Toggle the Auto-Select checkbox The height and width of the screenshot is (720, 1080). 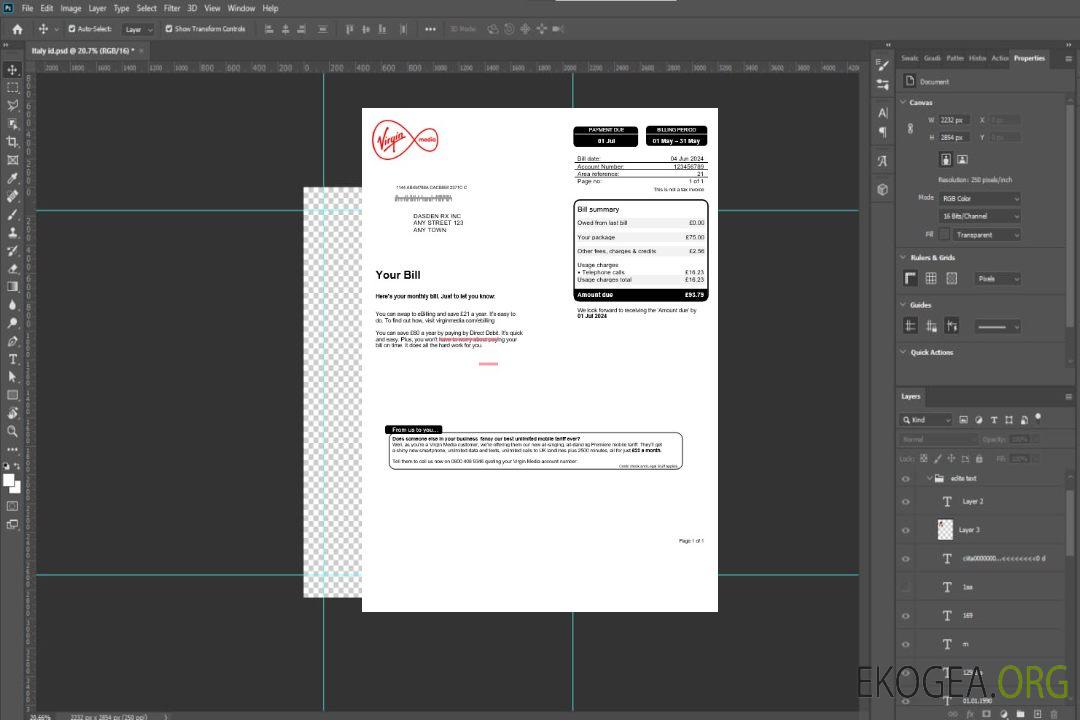pos(72,29)
